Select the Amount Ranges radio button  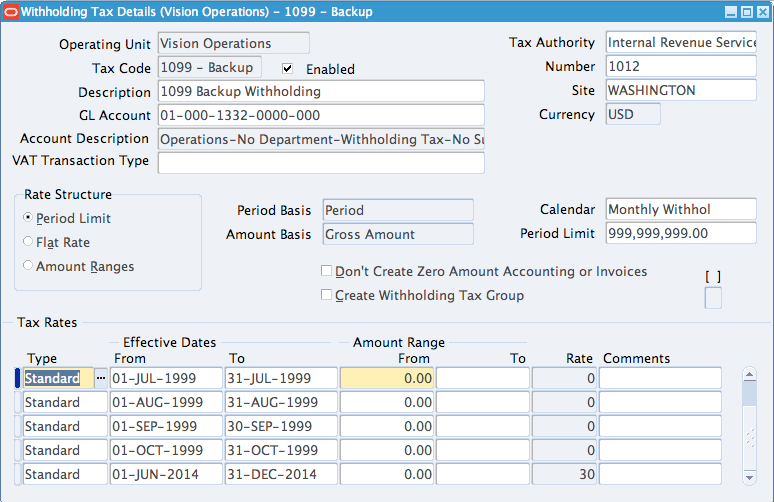28,266
